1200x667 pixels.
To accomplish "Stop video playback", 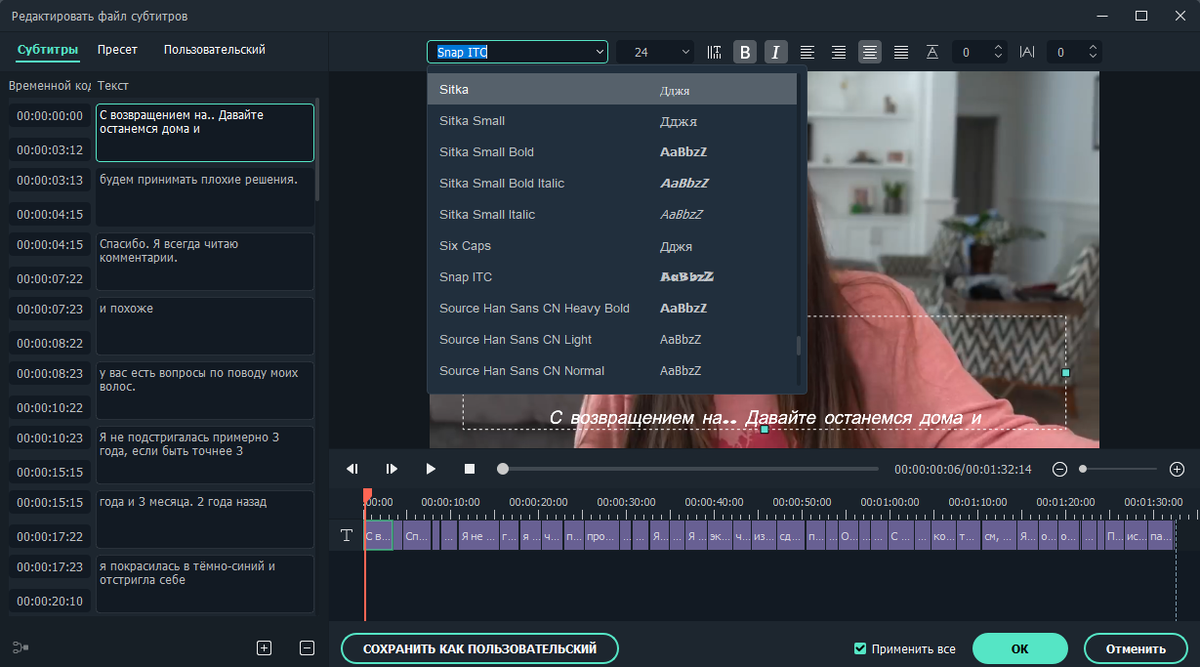I will coord(469,468).
